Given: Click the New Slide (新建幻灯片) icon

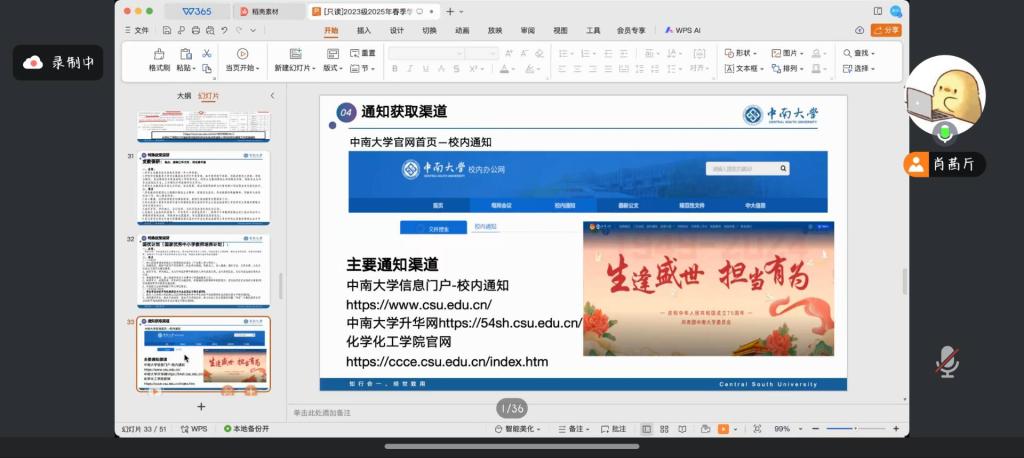Looking at the screenshot, I should tap(295, 54).
